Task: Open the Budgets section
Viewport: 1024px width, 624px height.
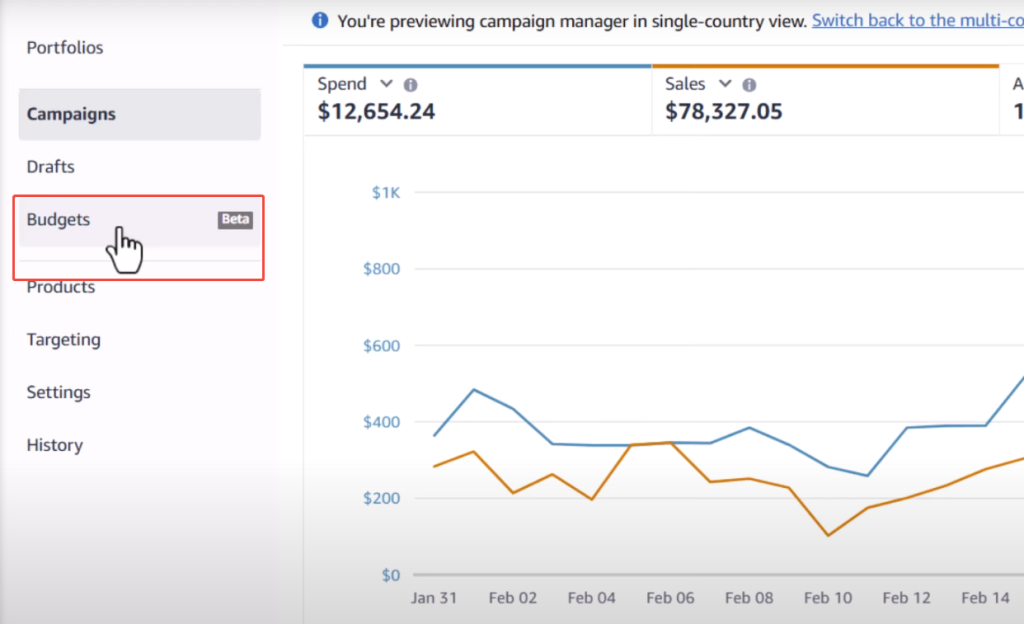Action: pyautogui.click(x=59, y=220)
